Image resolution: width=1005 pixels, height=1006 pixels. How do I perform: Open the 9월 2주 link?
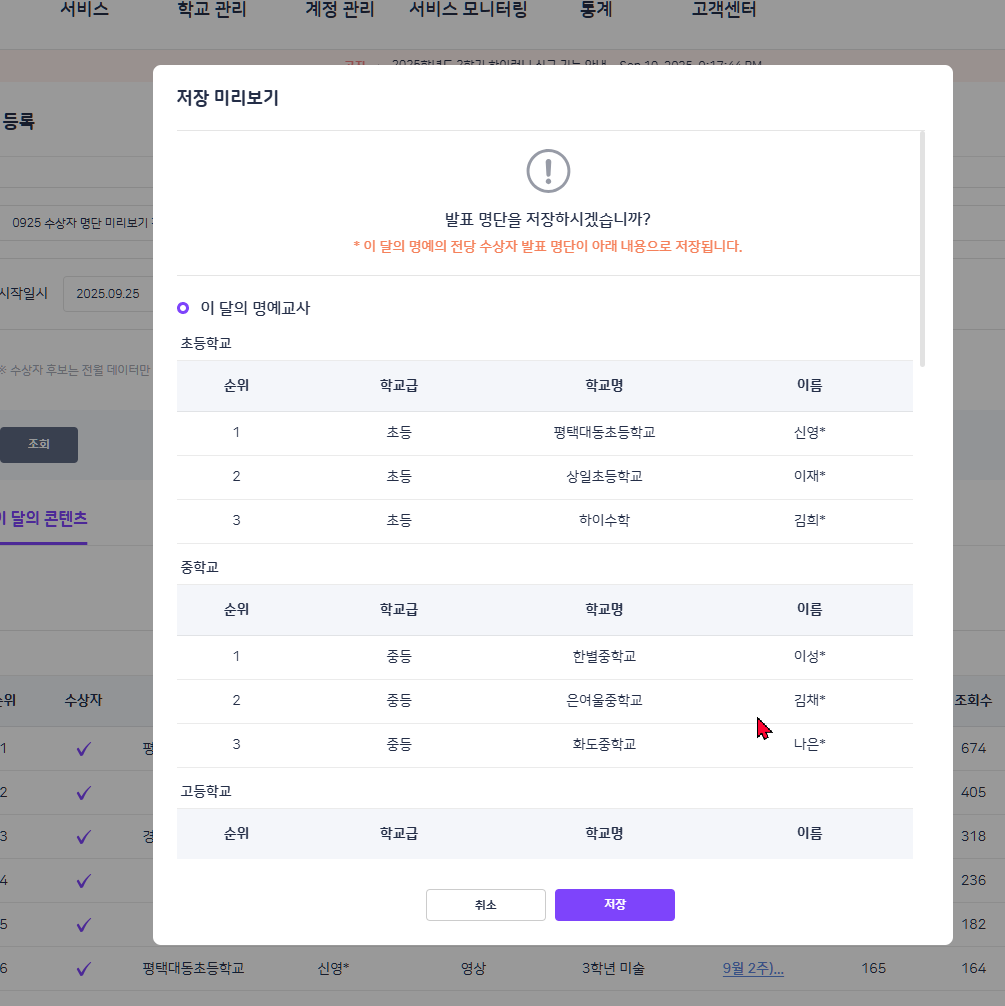click(x=753, y=968)
